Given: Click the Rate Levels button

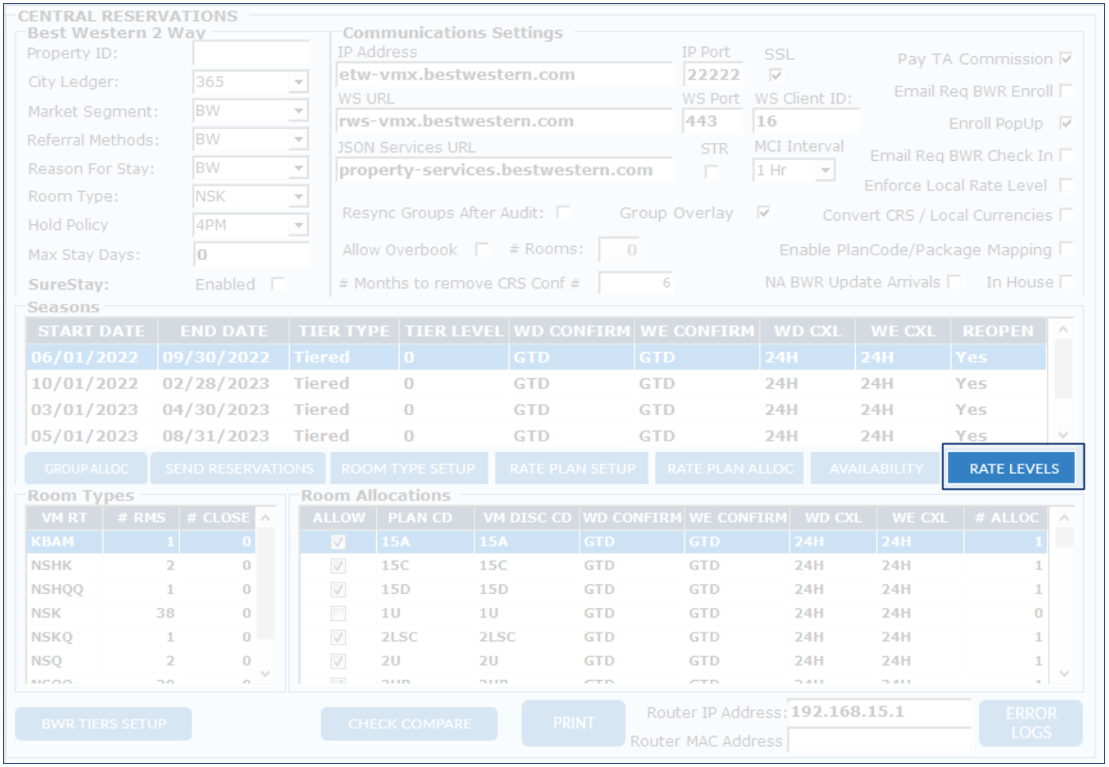Looking at the screenshot, I should click(x=1013, y=468).
